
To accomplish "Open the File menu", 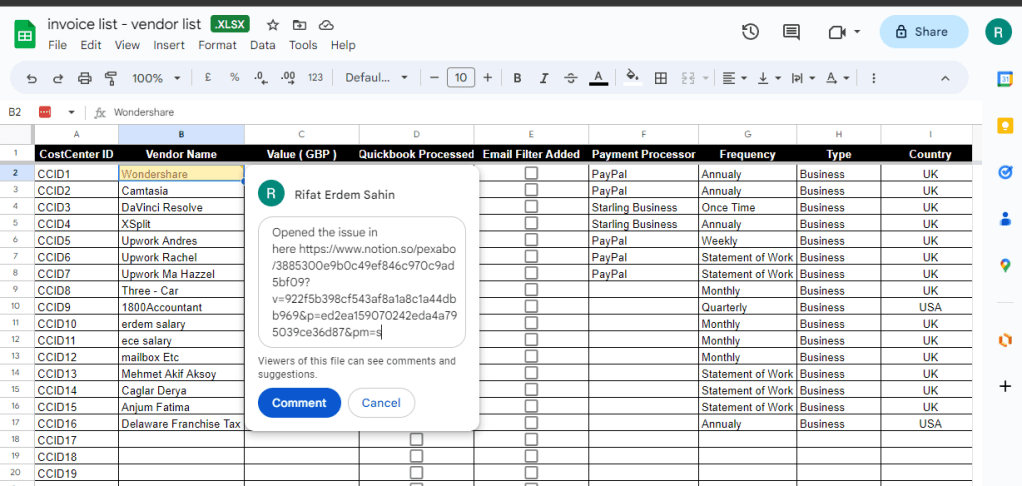I will tap(57, 45).
